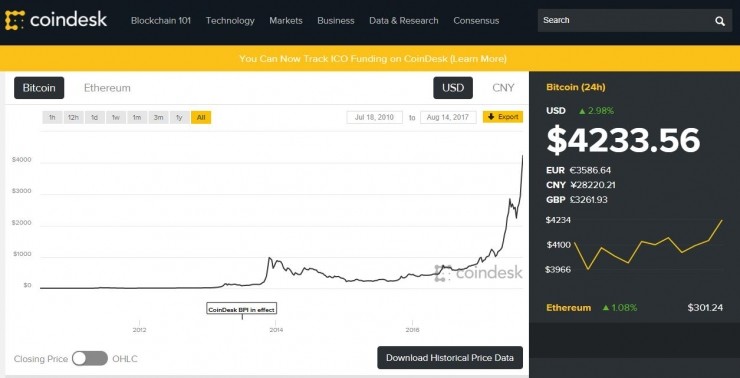Open the start date Jul 18, 2010 picker
The height and width of the screenshot is (378, 740).
(x=374, y=117)
